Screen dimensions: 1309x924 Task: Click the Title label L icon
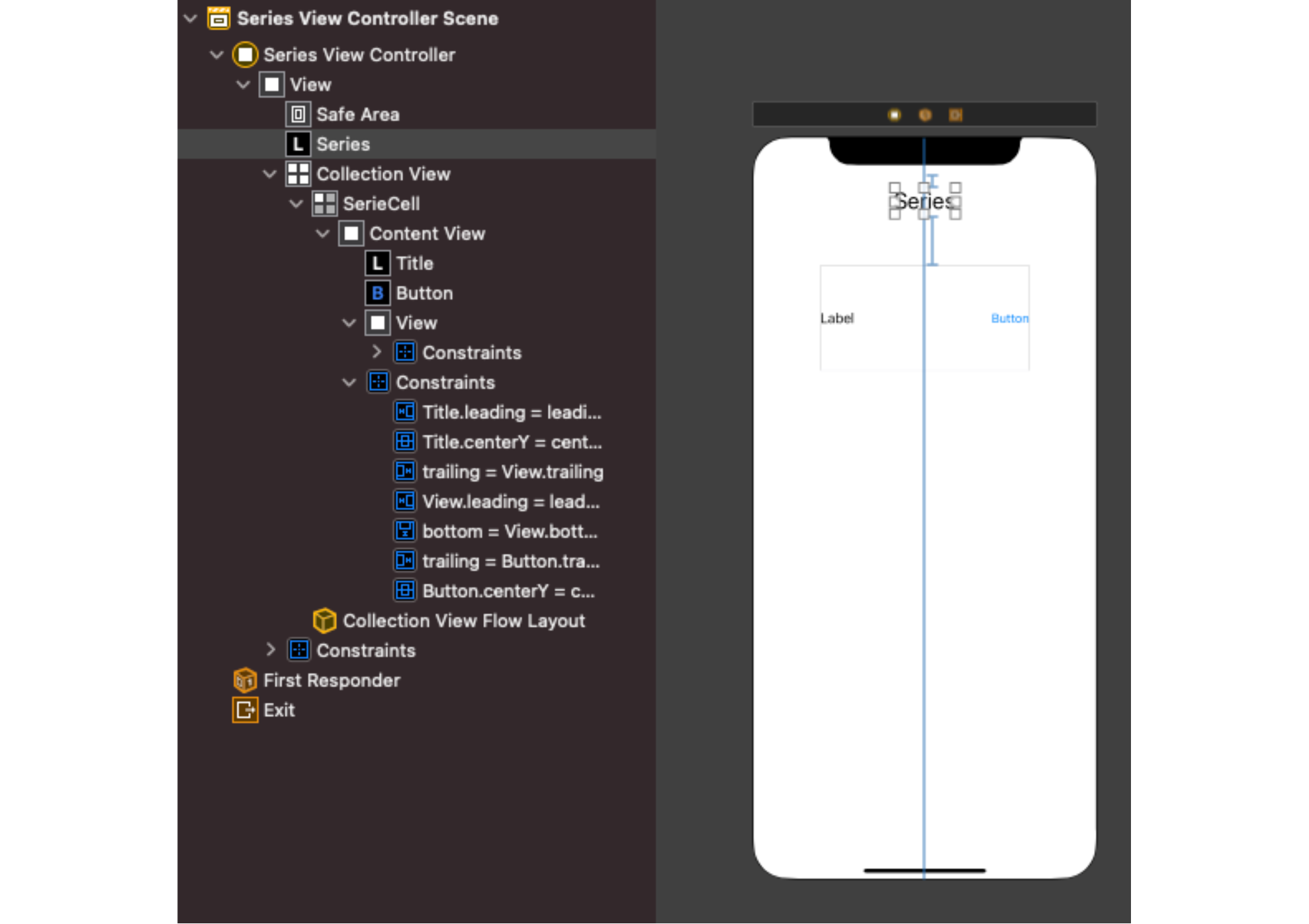[x=377, y=263]
